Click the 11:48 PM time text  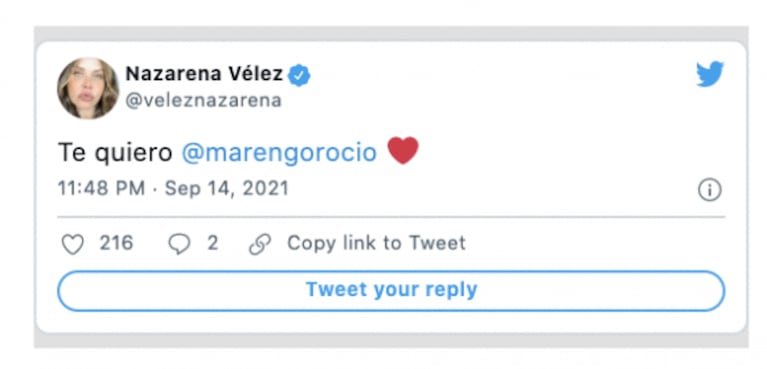pos(101,188)
